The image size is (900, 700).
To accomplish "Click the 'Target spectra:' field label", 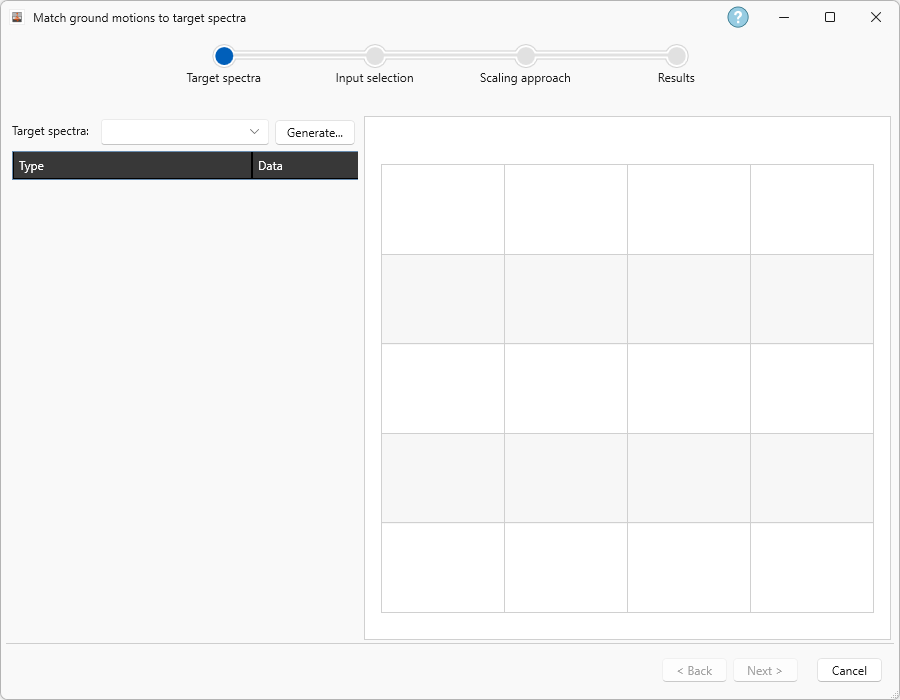I will pos(51,131).
